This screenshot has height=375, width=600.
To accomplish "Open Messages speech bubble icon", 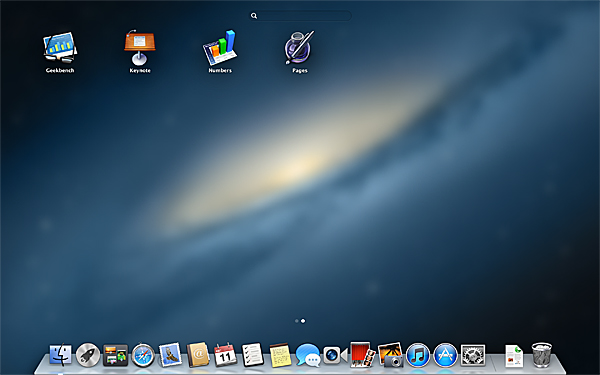I will (x=308, y=355).
